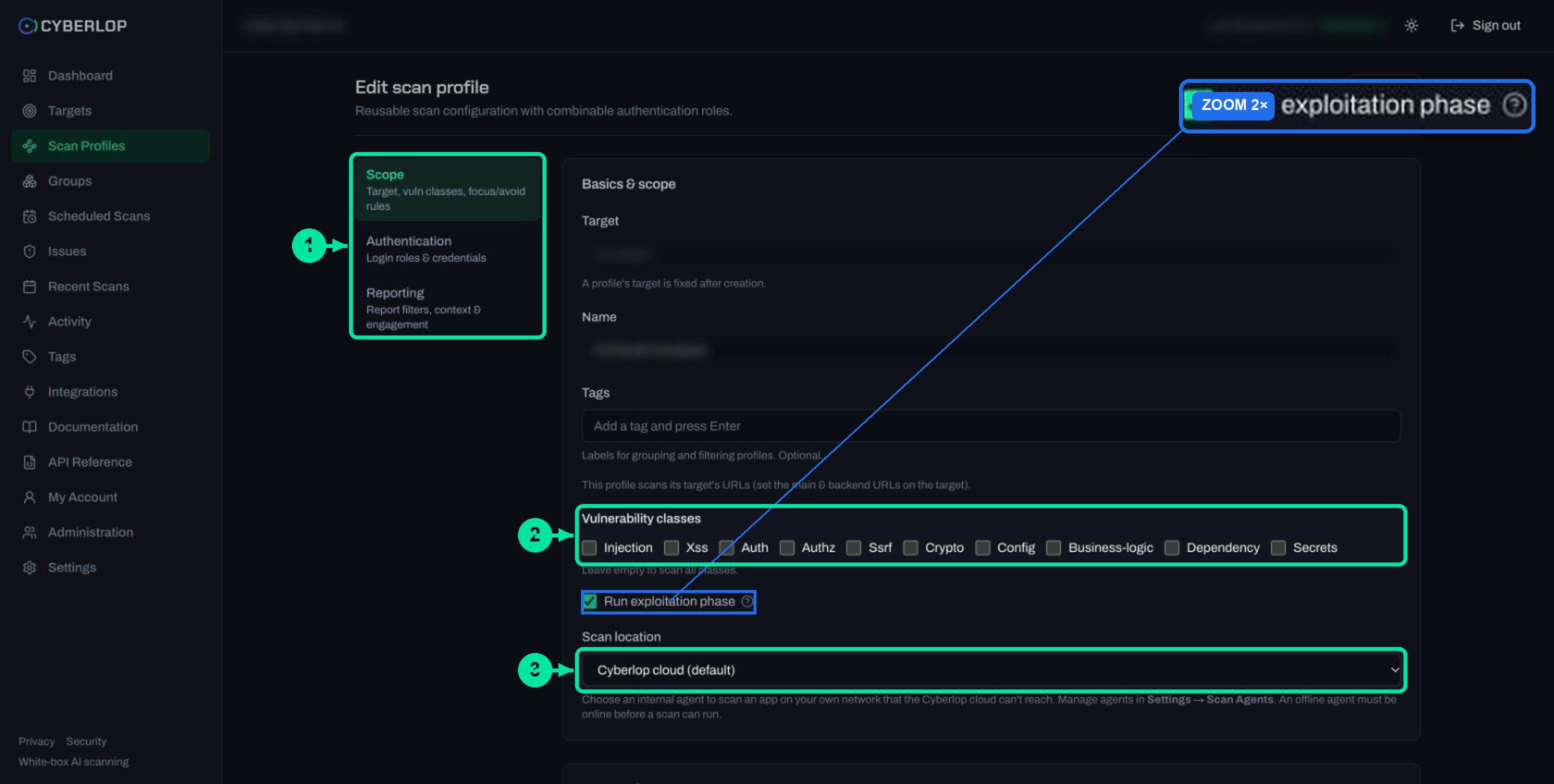This screenshot has height=784, width=1554.
Task: Check the Config vulnerability class
Action: [x=982, y=547]
